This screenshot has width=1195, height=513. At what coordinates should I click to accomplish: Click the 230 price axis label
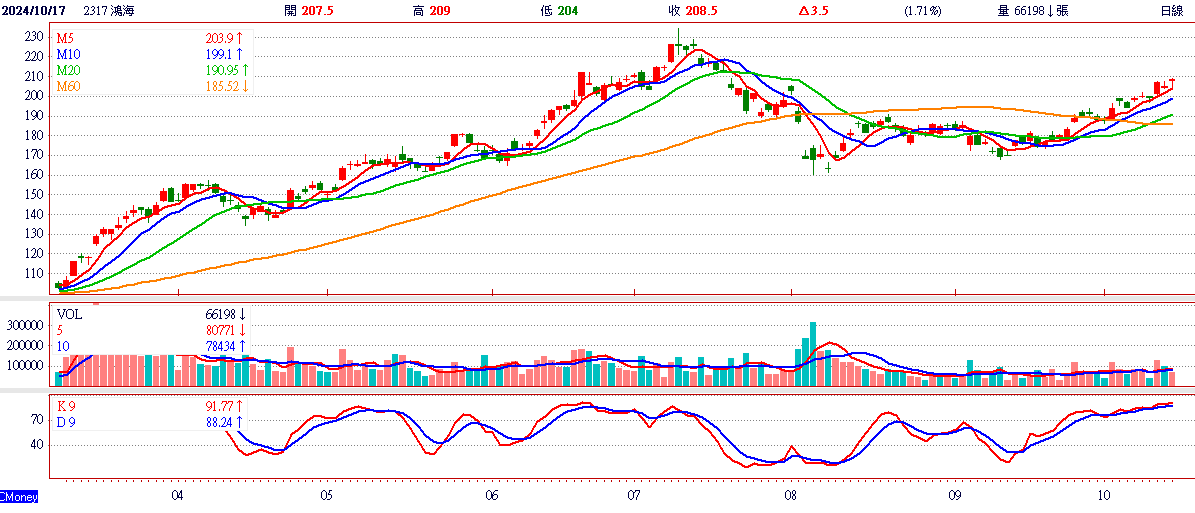pos(35,37)
